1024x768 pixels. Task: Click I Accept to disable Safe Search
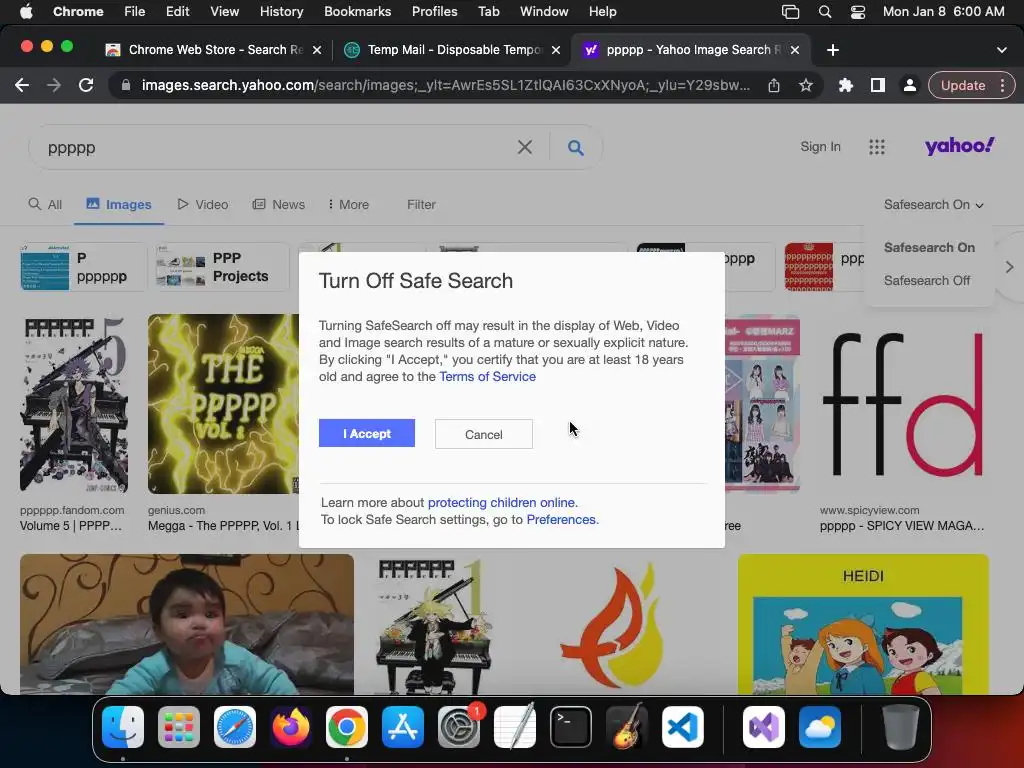pyautogui.click(x=367, y=433)
